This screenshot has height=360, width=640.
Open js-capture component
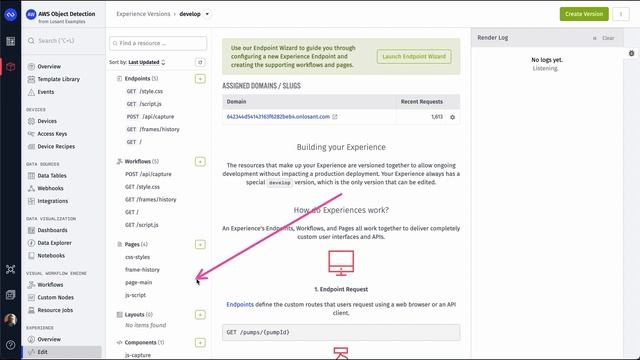pyautogui.click(x=138, y=355)
